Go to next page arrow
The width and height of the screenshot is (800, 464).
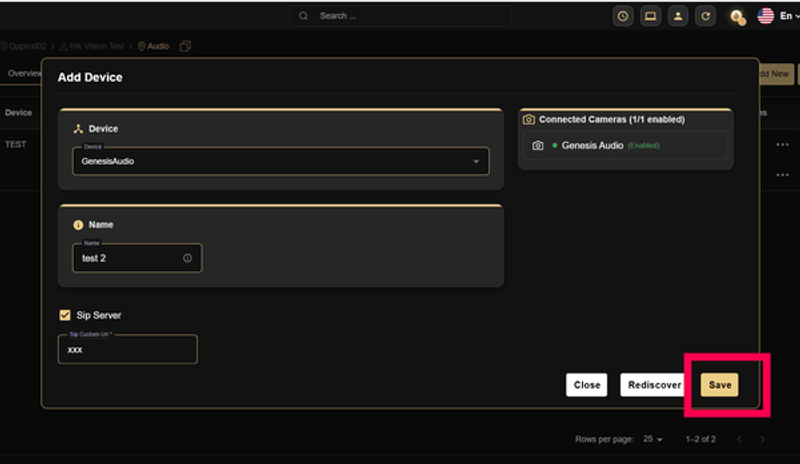(762, 439)
